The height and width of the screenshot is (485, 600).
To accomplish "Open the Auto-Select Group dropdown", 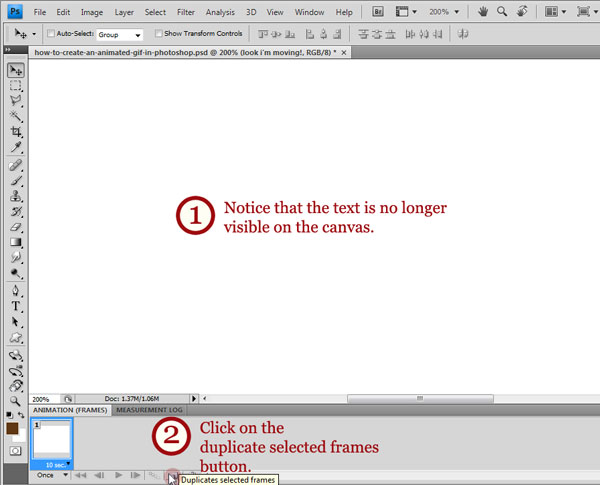I will tap(119, 34).
